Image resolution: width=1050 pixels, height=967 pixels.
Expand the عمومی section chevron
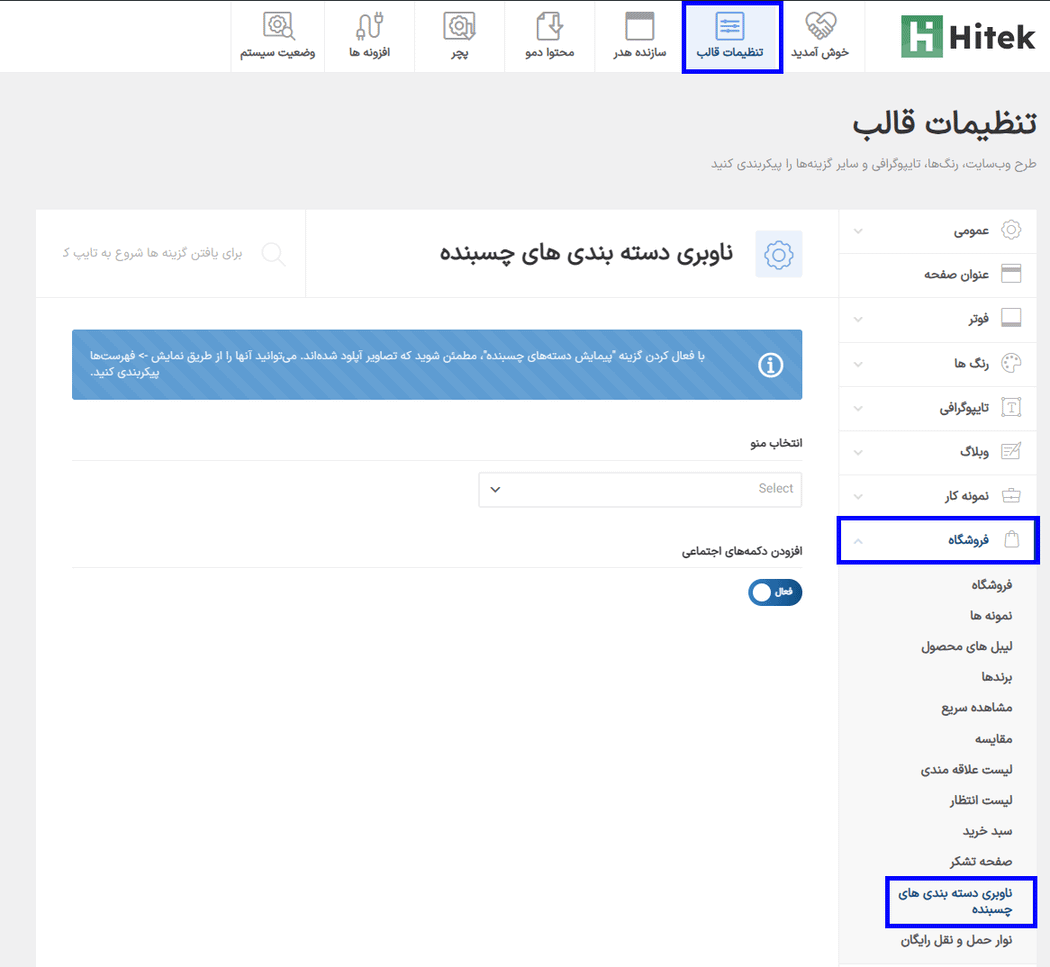click(858, 231)
